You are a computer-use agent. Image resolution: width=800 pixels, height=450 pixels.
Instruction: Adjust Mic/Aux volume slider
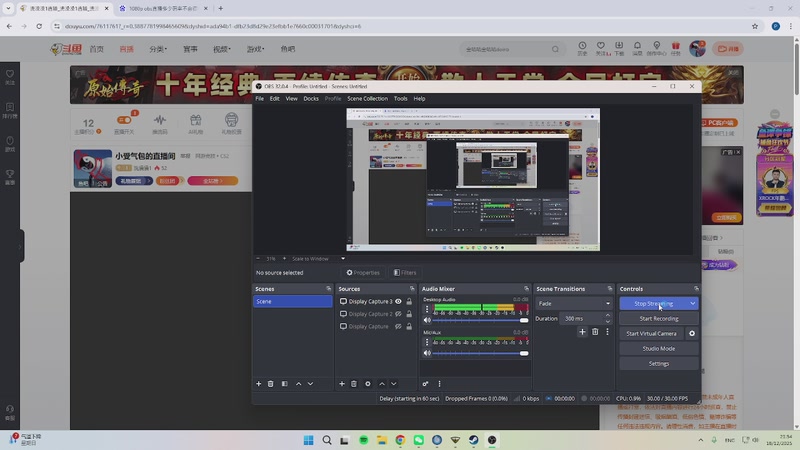pos(480,353)
